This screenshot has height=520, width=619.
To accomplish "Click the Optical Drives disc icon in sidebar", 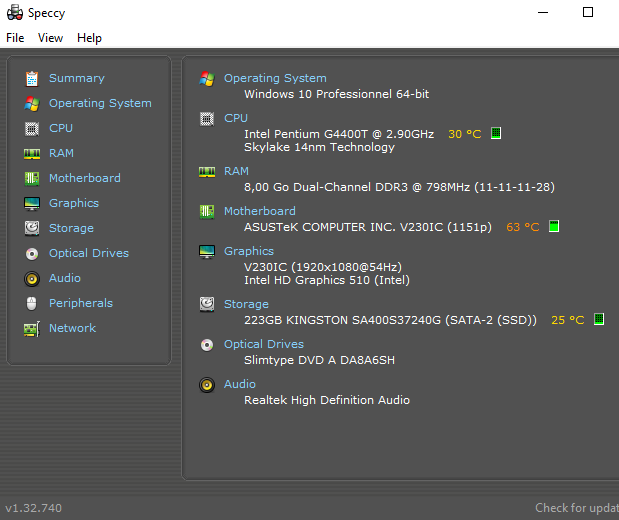I will pyautogui.click(x=32, y=253).
